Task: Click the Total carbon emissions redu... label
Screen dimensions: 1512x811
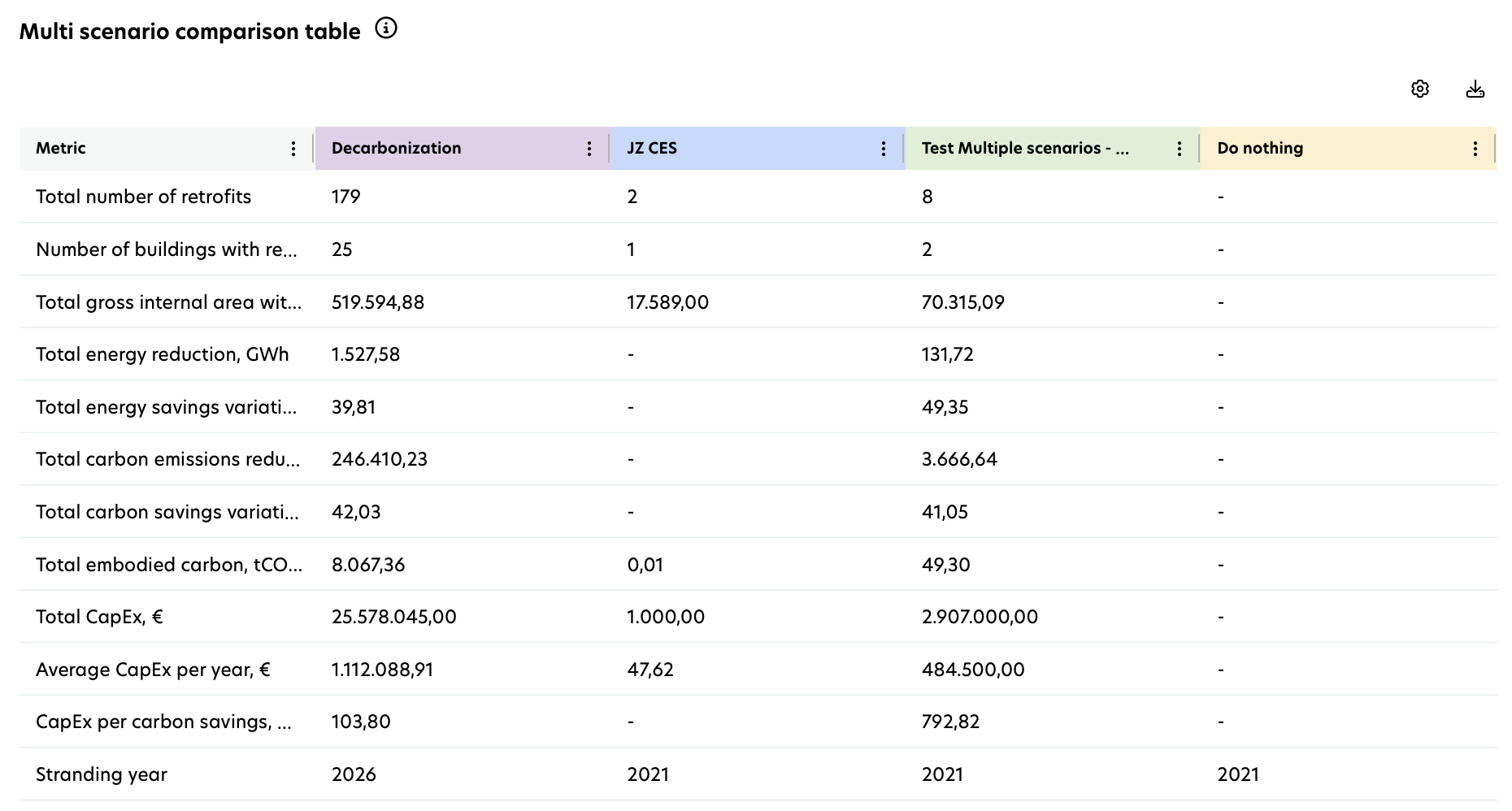Action: (168, 459)
